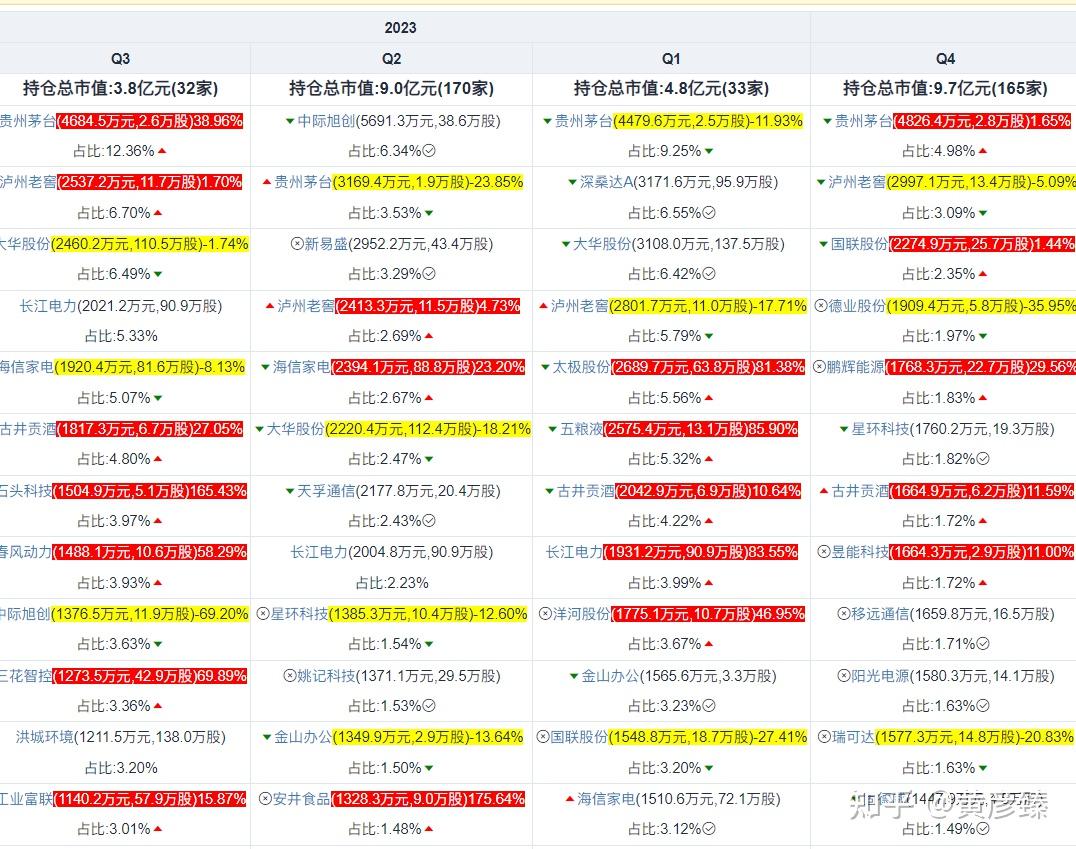Open 安井食品 stock link
Screen dimensions: 1076x849
click(302, 799)
